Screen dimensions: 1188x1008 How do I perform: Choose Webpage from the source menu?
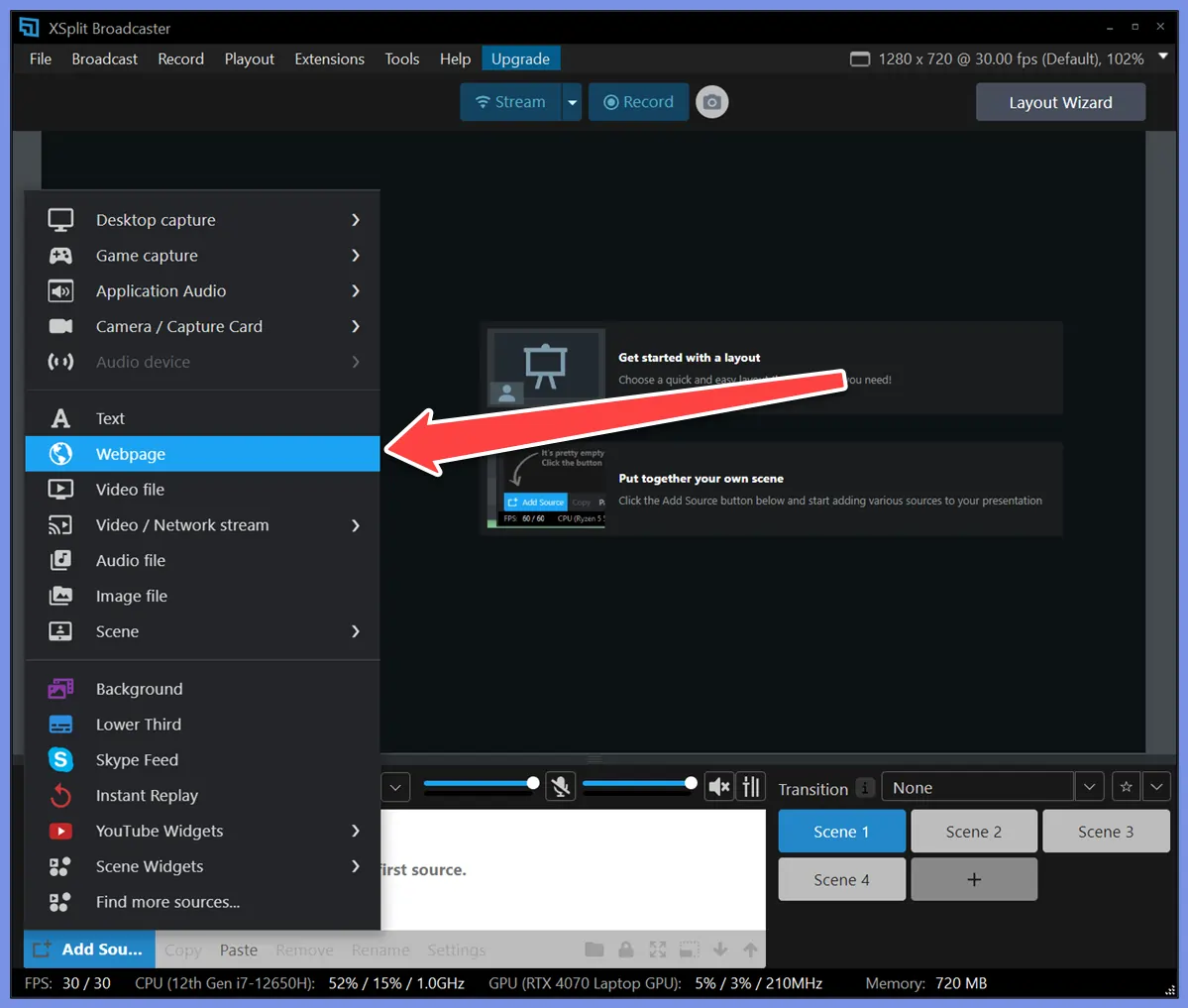(x=130, y=453)
